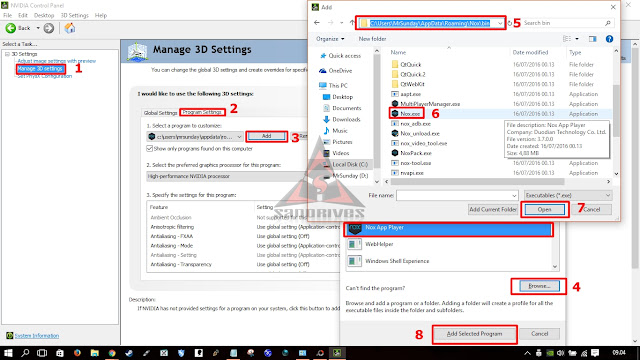The height and width of the screenshot is (360, 640).
Task: Click the Windows Start button on taskbar
Action: [8, 353]
